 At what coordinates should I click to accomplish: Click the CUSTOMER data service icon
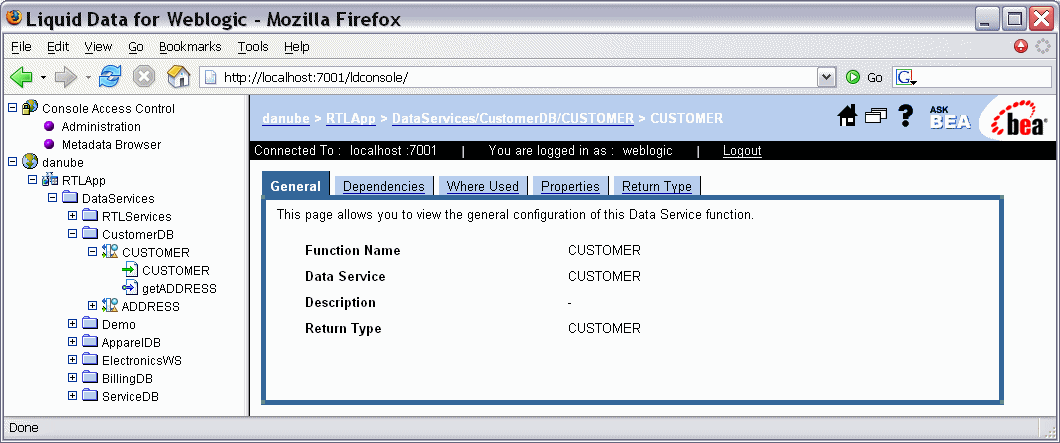(x=110, y=252)
